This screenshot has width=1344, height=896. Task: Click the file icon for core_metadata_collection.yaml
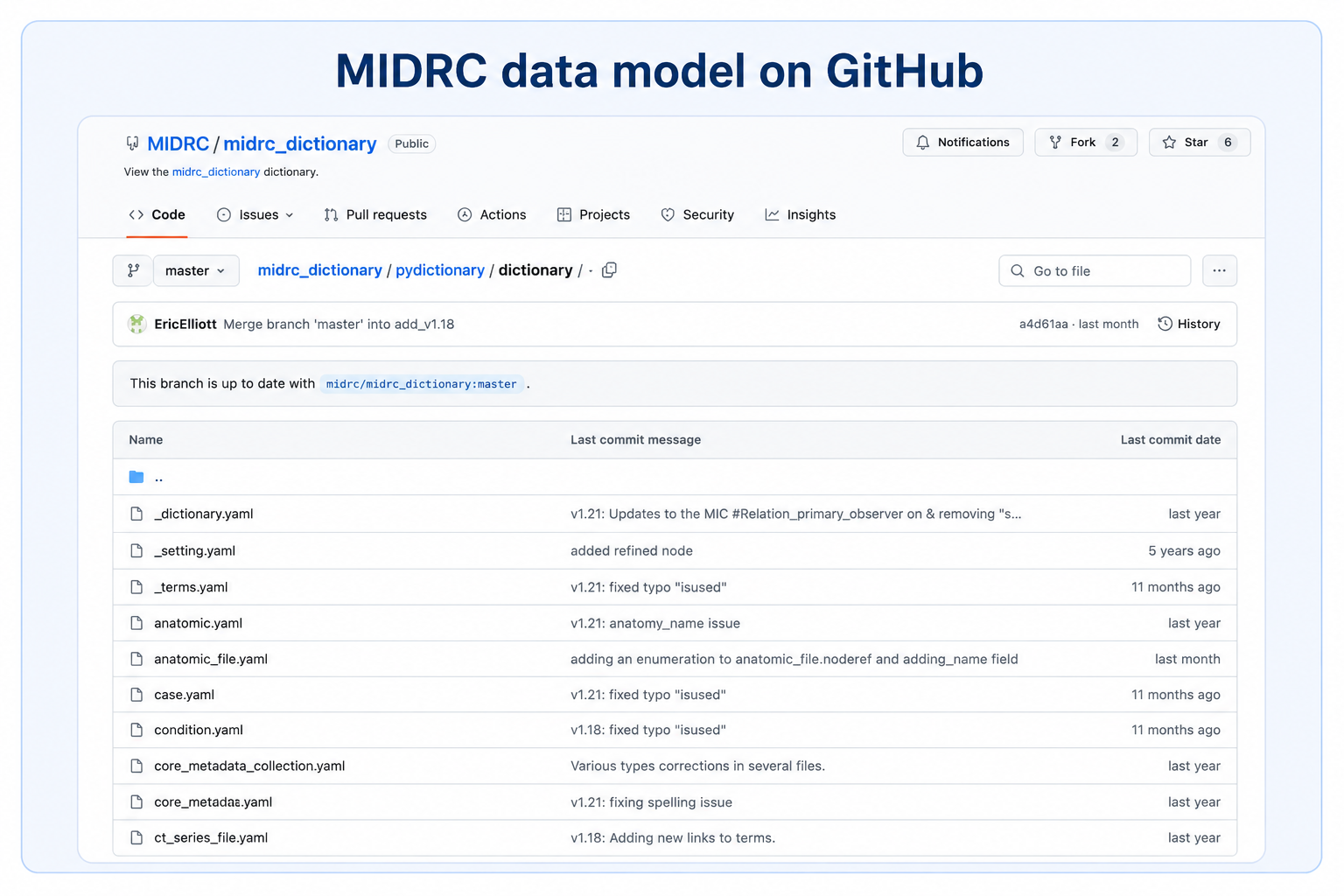[x=136, y=766]
